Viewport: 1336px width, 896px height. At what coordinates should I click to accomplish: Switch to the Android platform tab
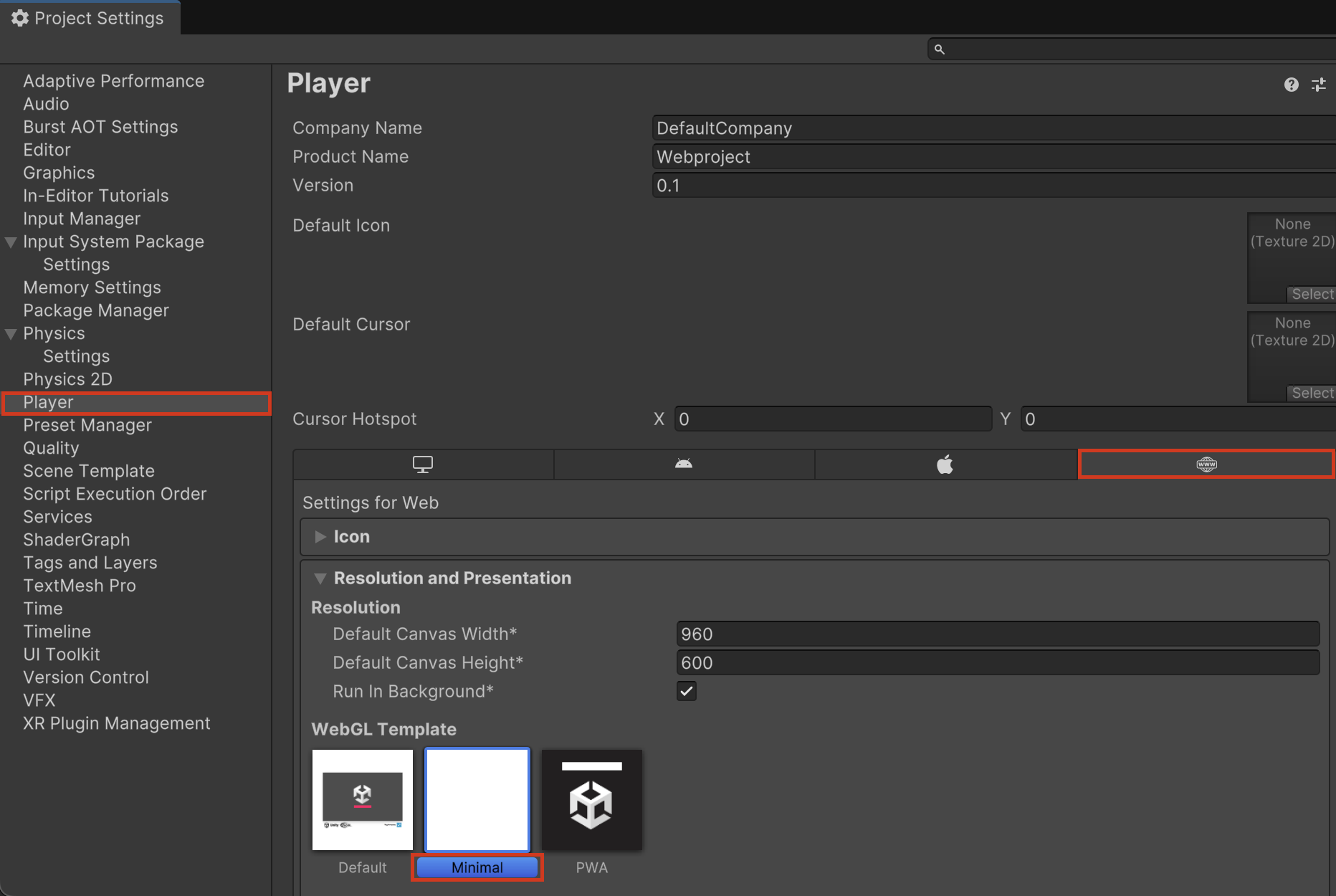pyautogui.click(x=684, y=464)
